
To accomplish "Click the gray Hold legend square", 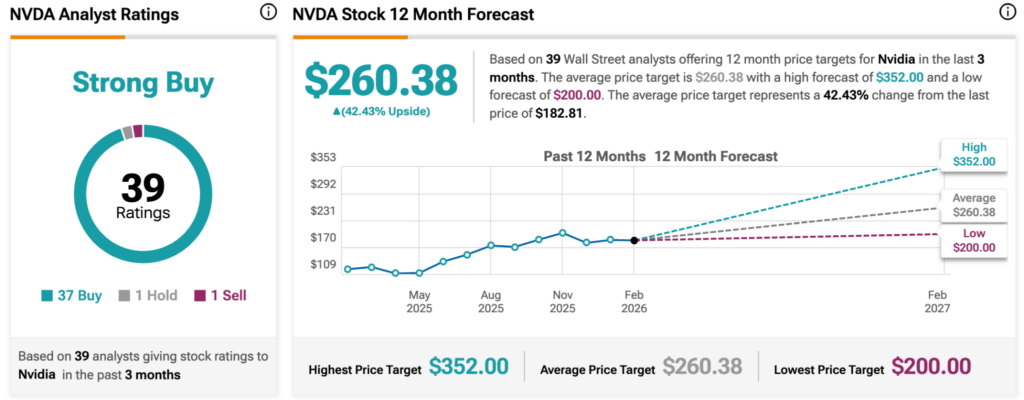I will tap(124, 295).
